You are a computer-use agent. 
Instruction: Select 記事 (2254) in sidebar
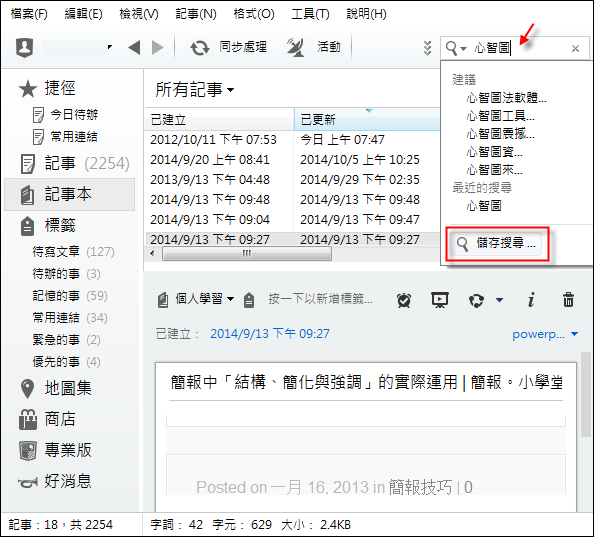coord(75,164)
